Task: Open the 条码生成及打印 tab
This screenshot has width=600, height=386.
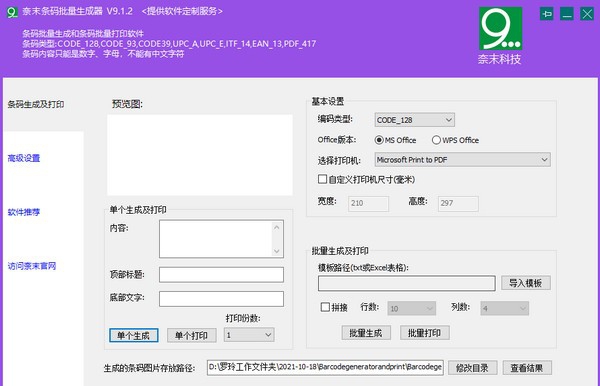Action: tap(36, 104)
